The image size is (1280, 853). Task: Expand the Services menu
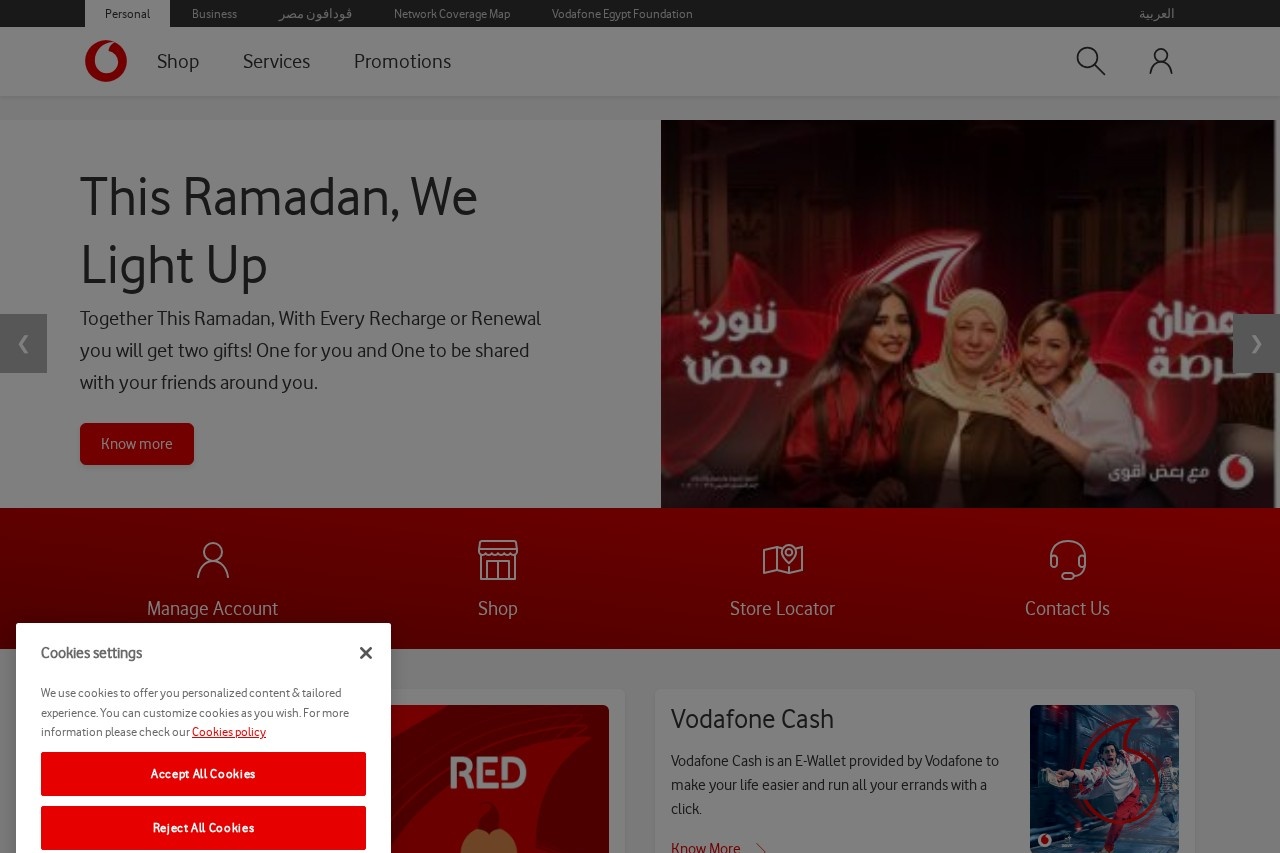276,61
